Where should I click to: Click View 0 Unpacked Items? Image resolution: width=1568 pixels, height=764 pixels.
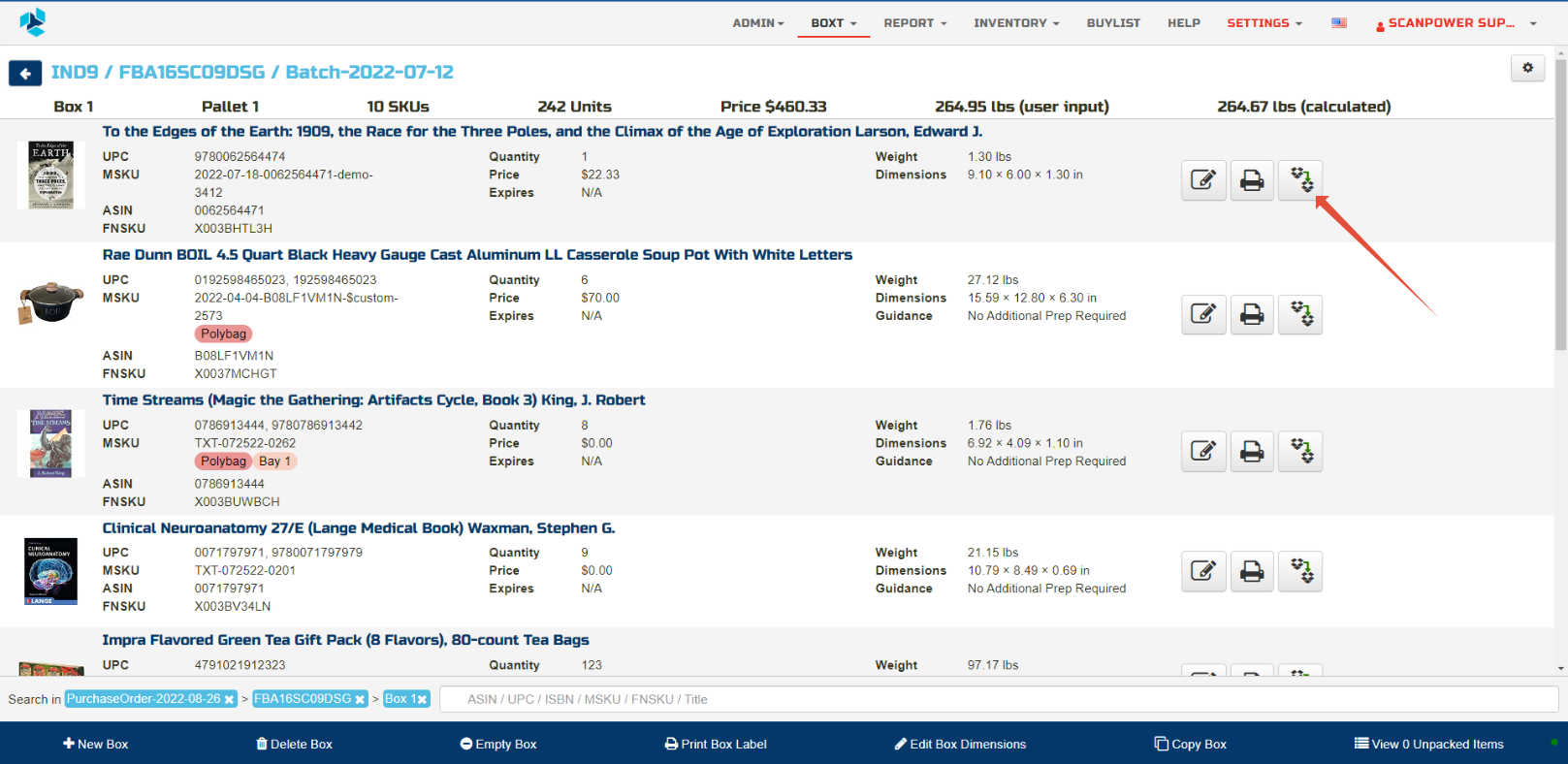(x=1429, y=745)
